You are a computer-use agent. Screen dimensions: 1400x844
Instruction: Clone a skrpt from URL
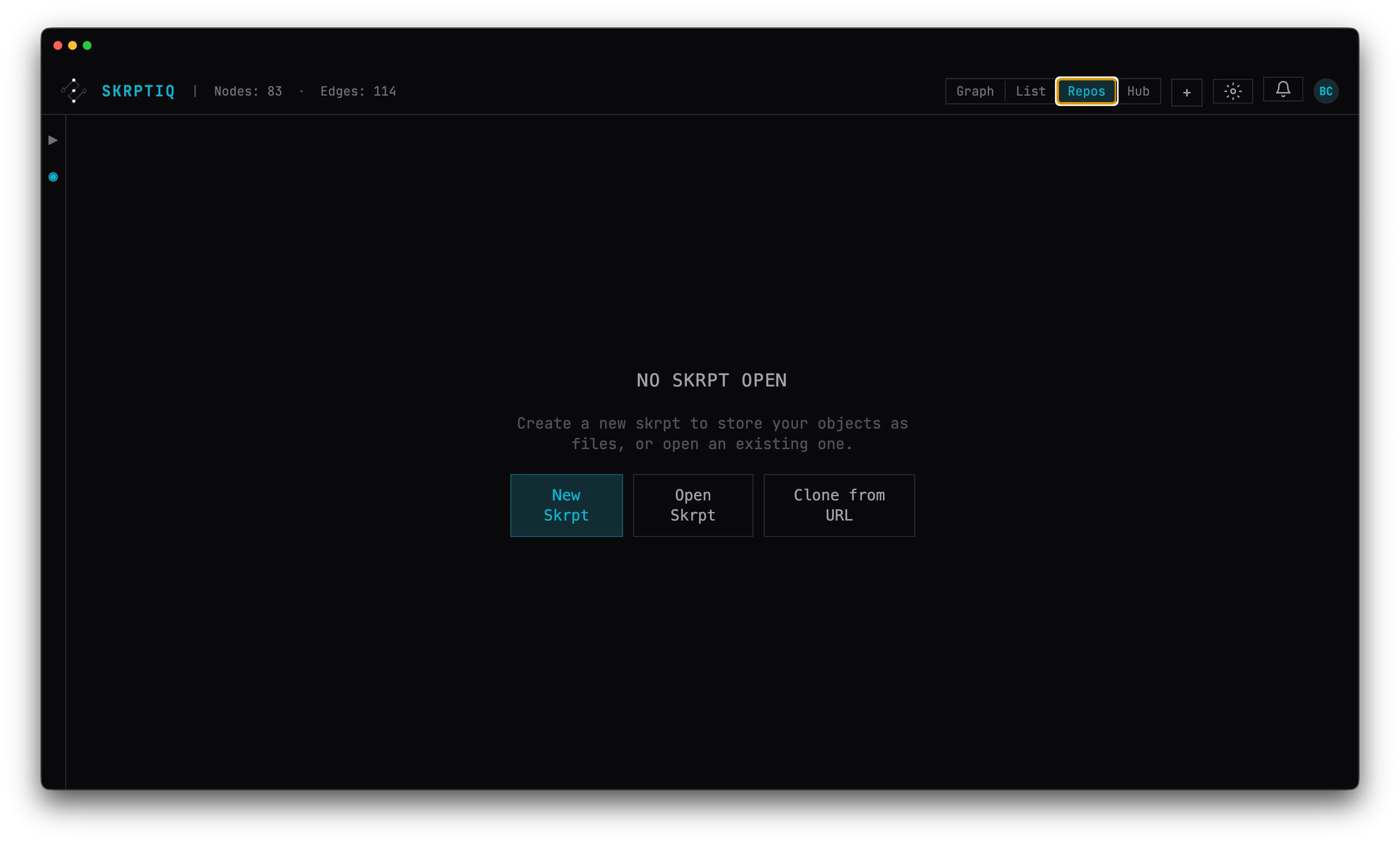coord(839,505)
